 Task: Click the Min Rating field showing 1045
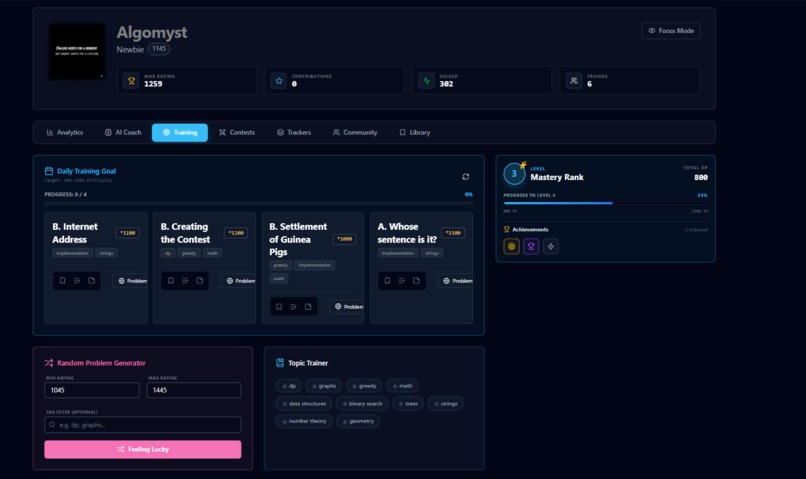pos(91,390)
